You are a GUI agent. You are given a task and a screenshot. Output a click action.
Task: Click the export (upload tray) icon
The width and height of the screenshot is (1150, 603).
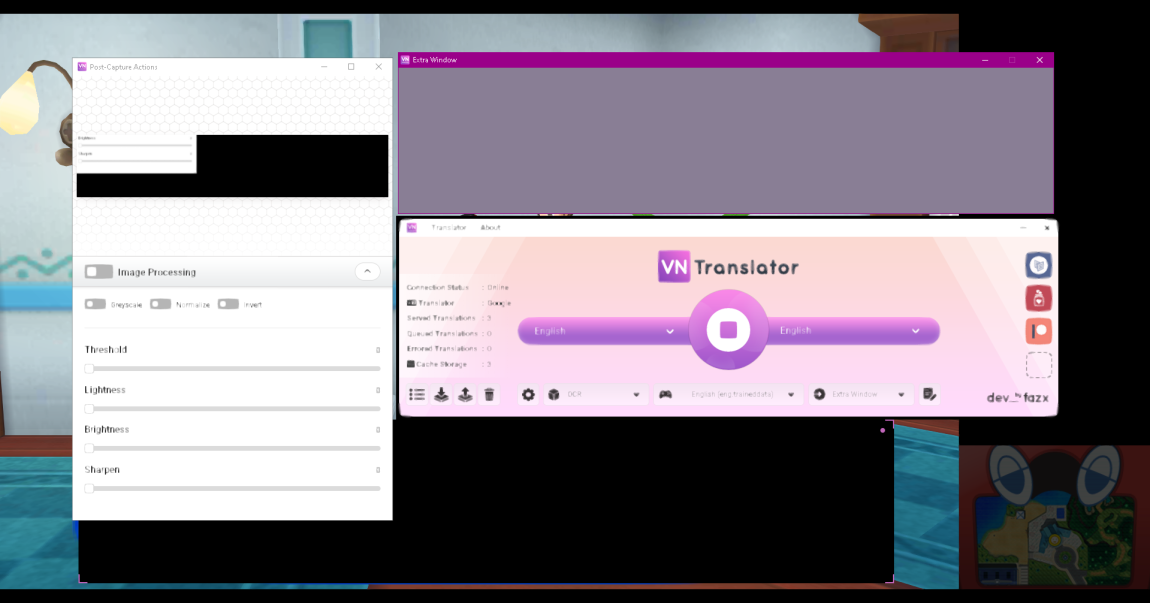[x=465, y=395]
